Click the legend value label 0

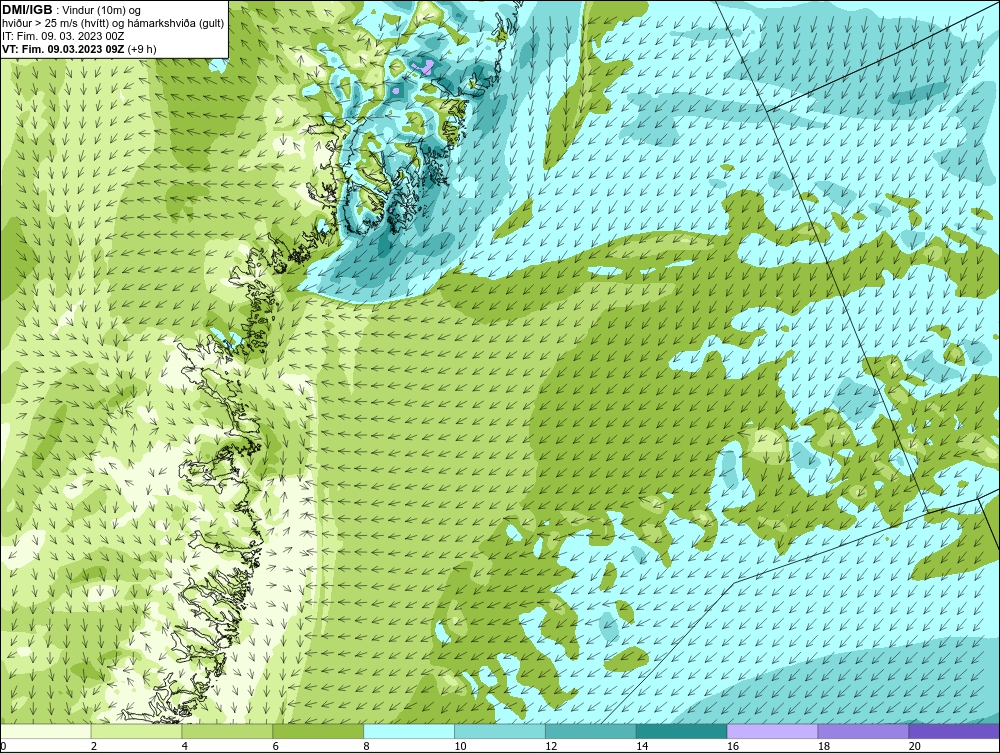[4, 746]
